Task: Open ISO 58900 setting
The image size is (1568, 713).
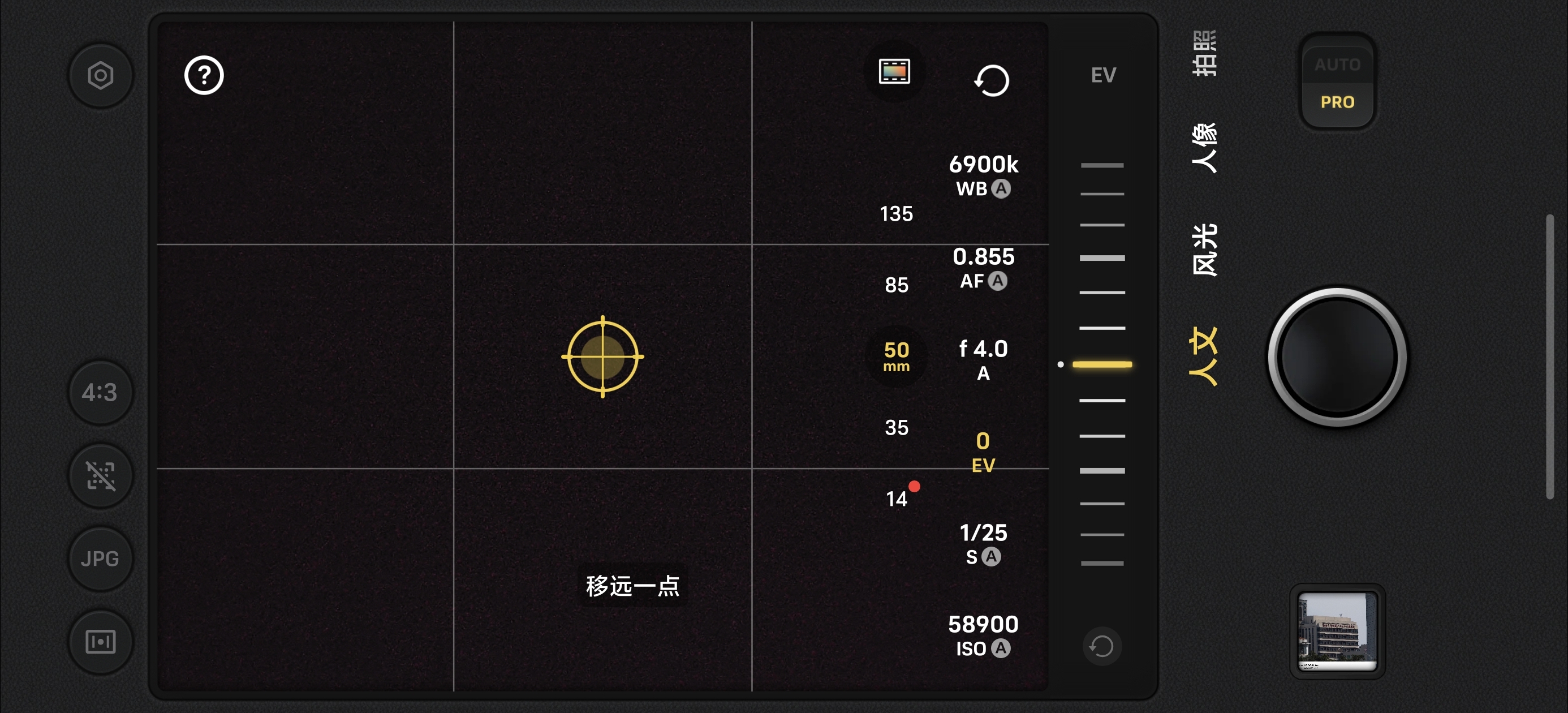Action: pyautogui.click(x=983, y=635)
